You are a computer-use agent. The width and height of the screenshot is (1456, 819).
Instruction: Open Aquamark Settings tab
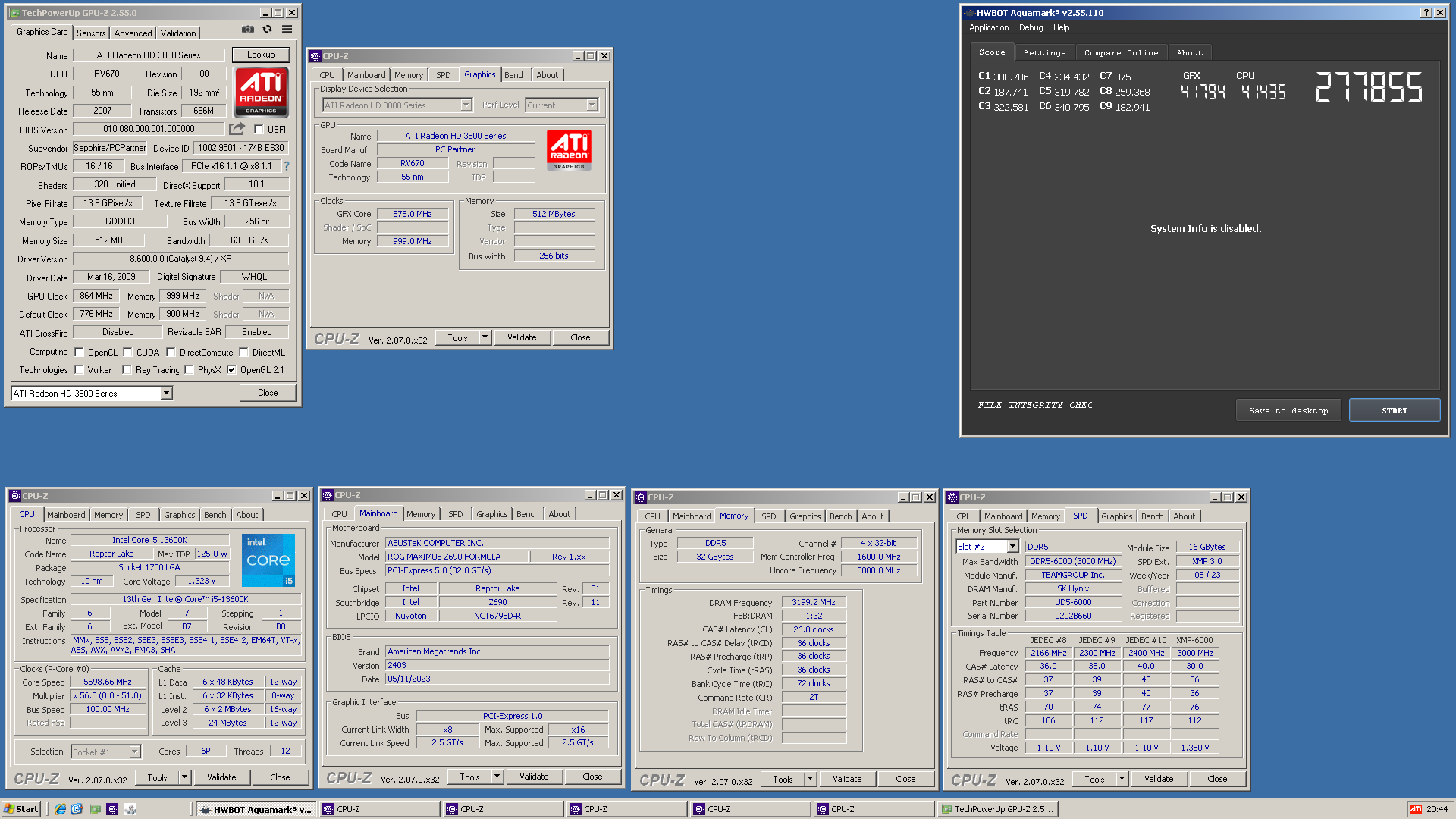[x=1044, y=52]
